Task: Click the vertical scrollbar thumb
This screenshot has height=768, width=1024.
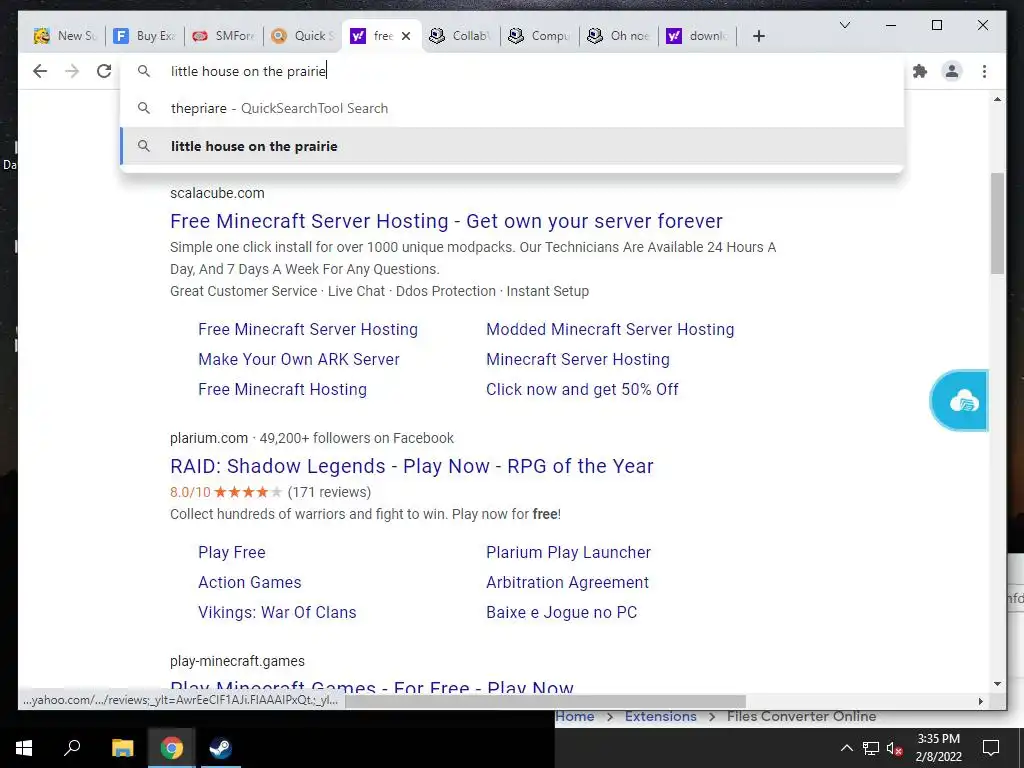Action: point(997,223)
